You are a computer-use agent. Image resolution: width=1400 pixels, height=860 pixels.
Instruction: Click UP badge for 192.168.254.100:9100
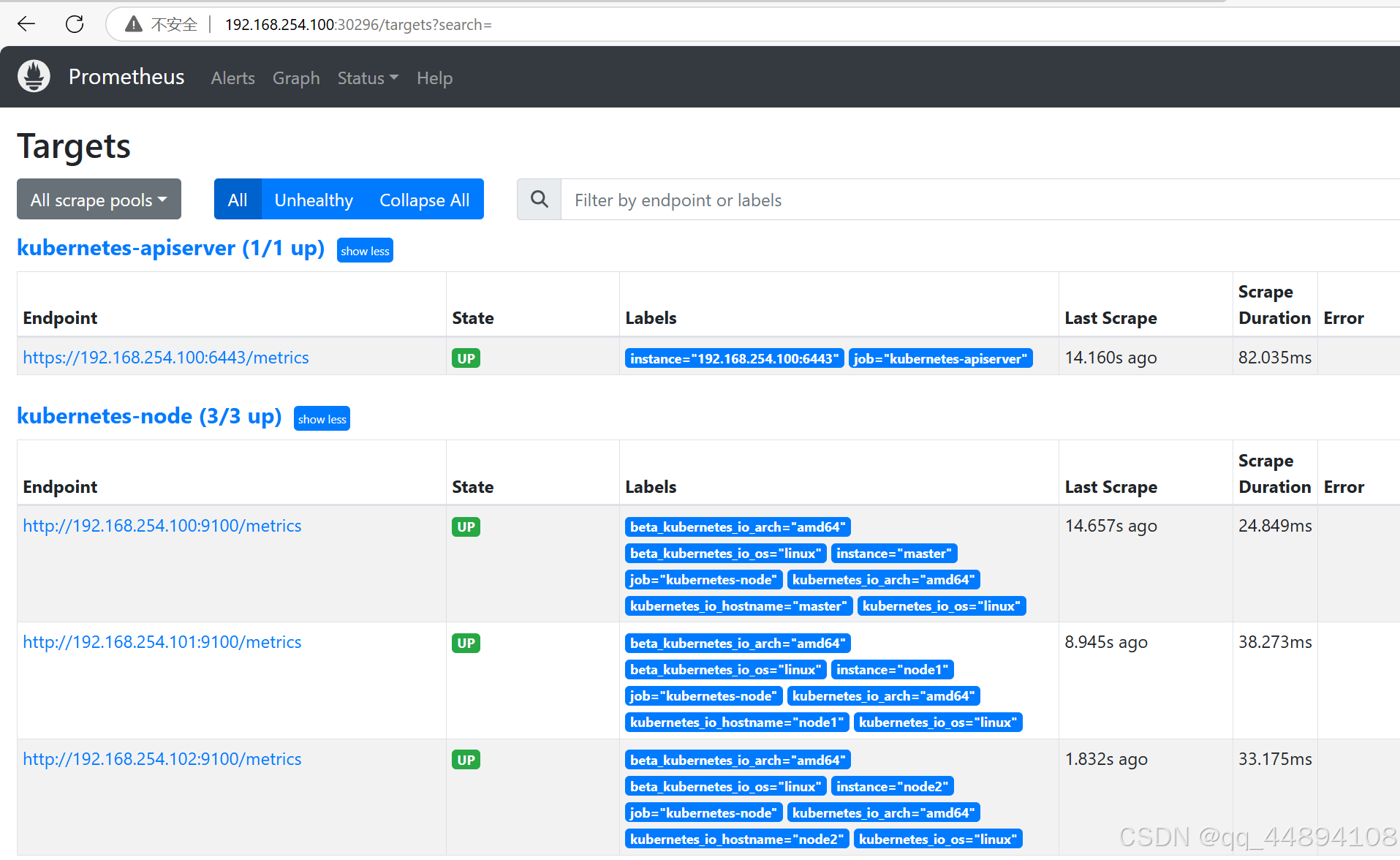[466, 527]
